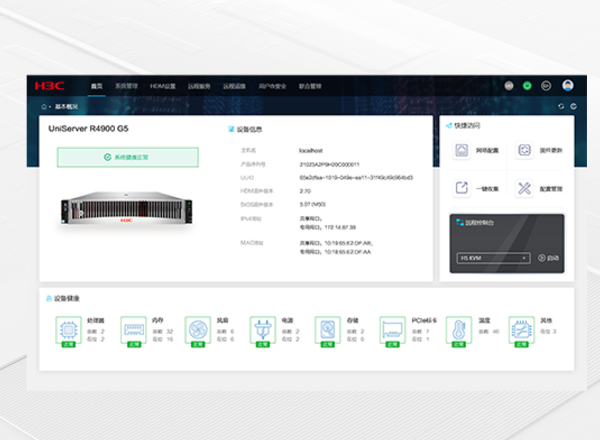
Task: Click the 其他 label text
Action: click(x=546, y=320)
